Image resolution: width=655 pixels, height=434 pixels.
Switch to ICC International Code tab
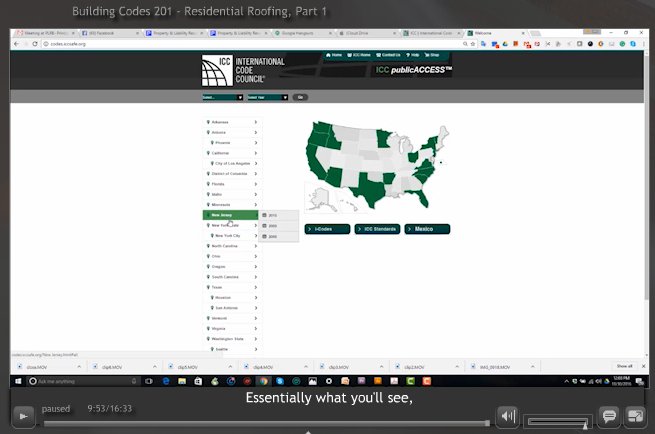(x=432, y=33)
